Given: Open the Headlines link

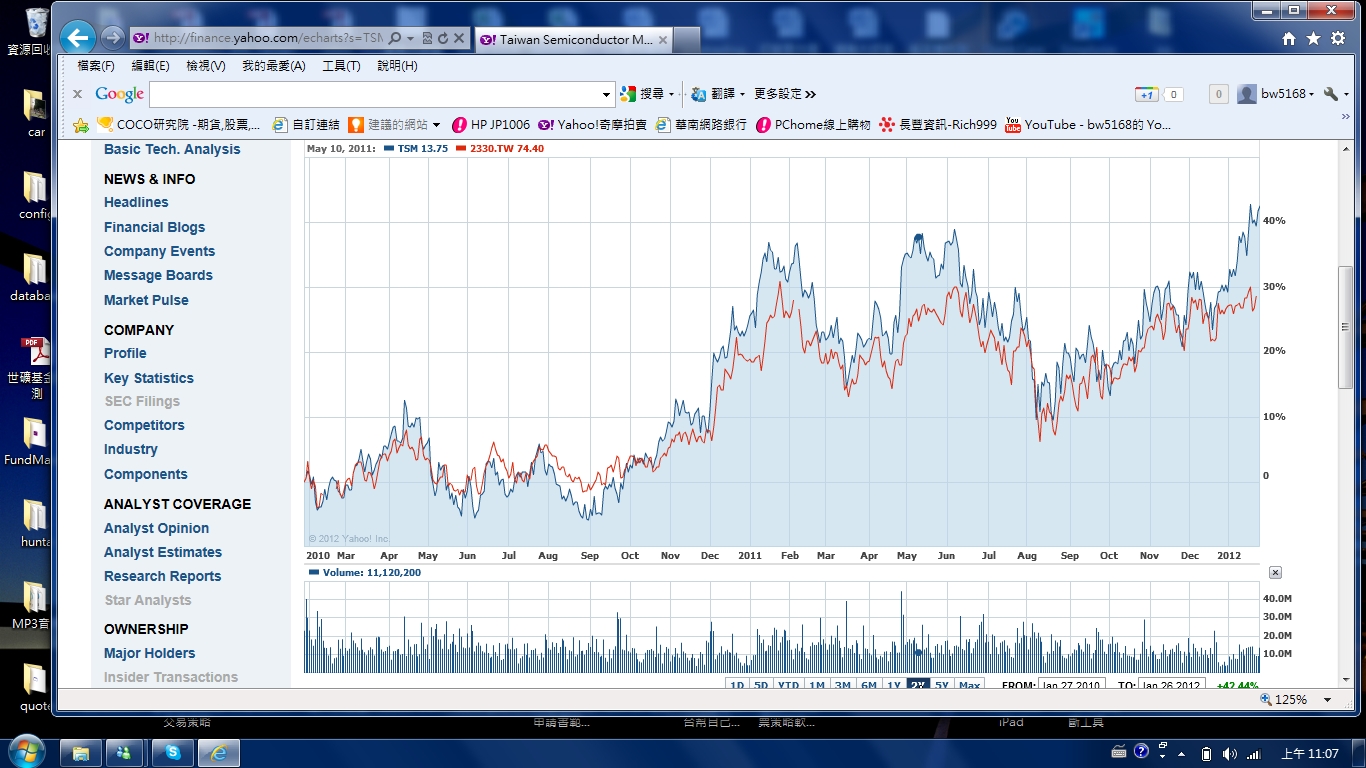Looking at the screenshot, I should pyautogui.click(x=136, y=202).
